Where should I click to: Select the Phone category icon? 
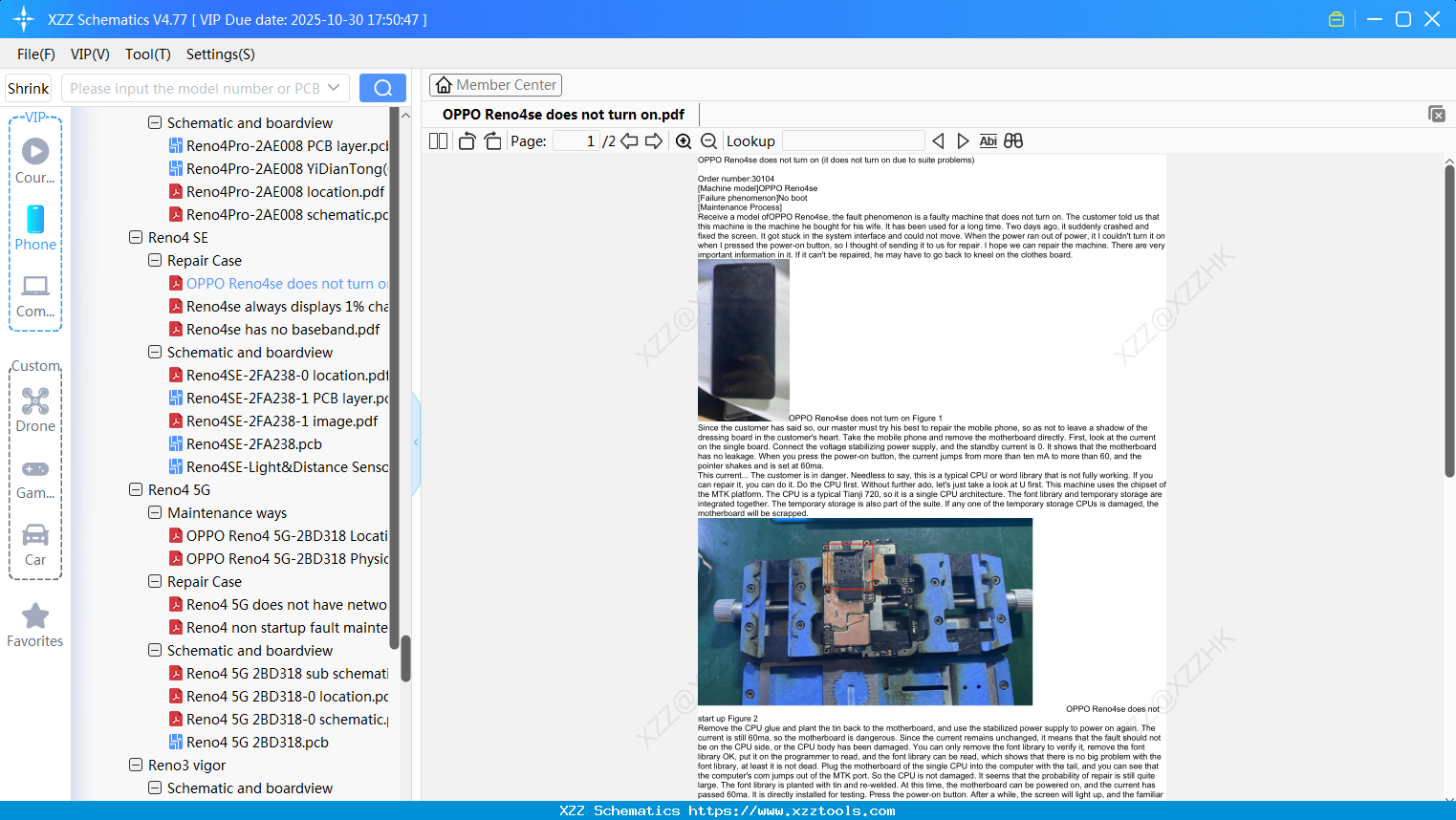[35, 227]
